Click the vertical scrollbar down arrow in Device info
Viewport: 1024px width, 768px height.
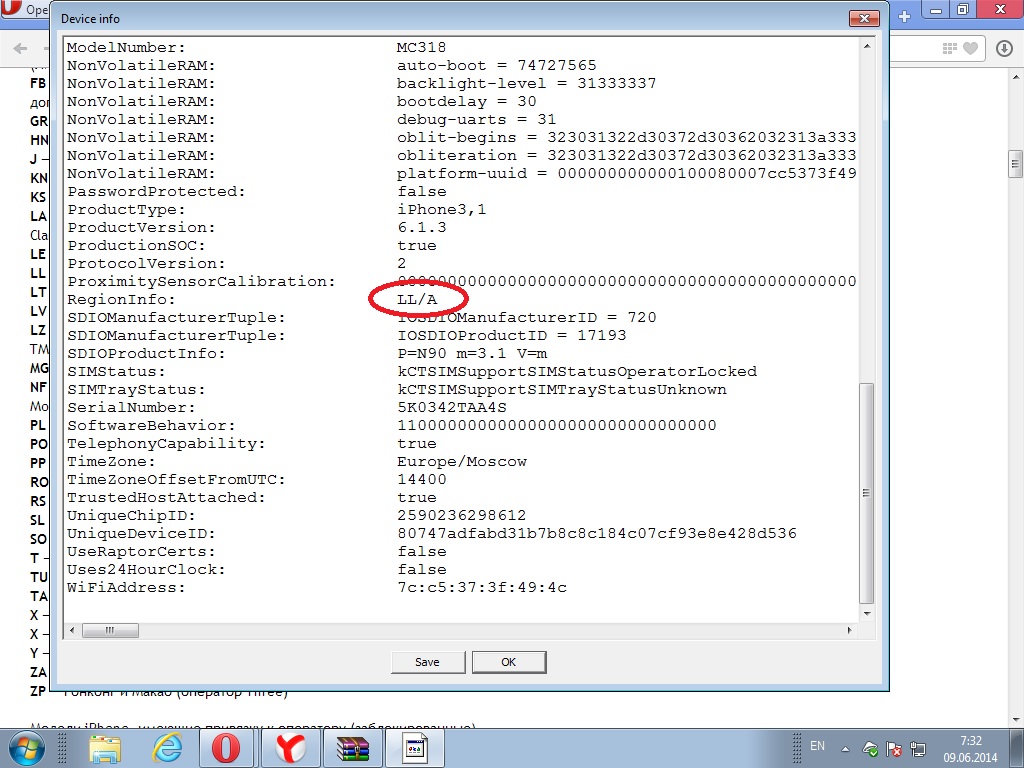867,613
